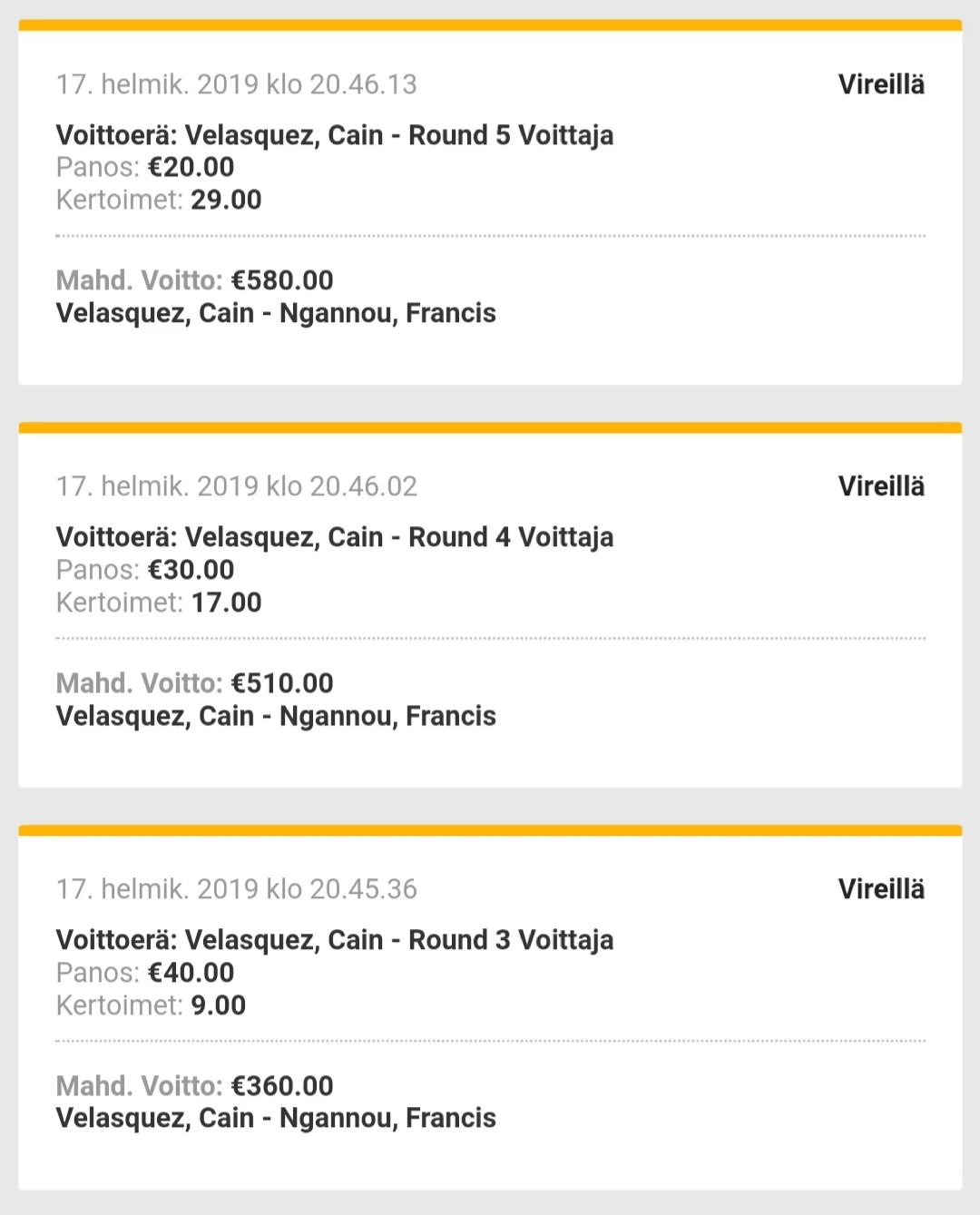Click the Mahd. Voitto €580.00 amount

pos(282,280)
